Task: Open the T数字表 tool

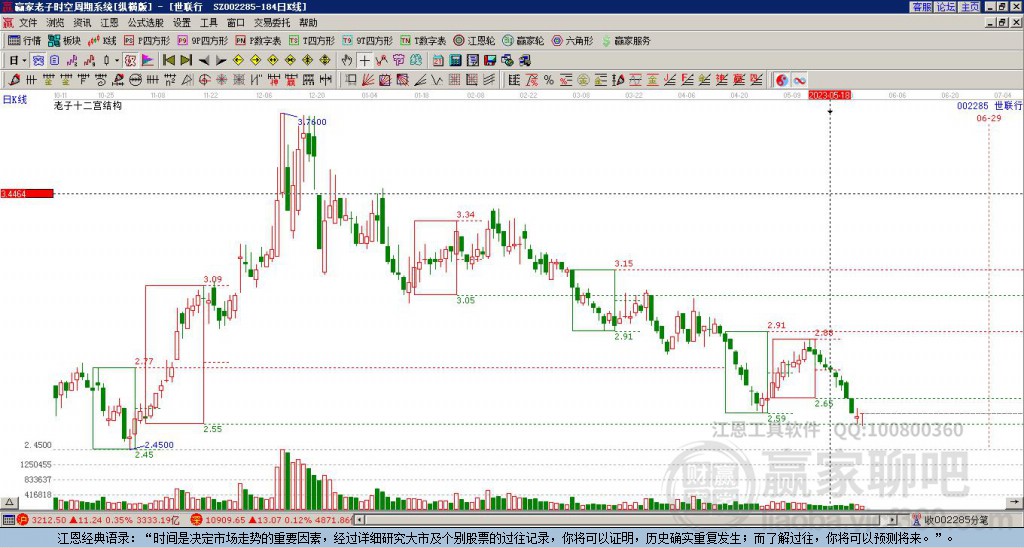Action: pos(423,40)
